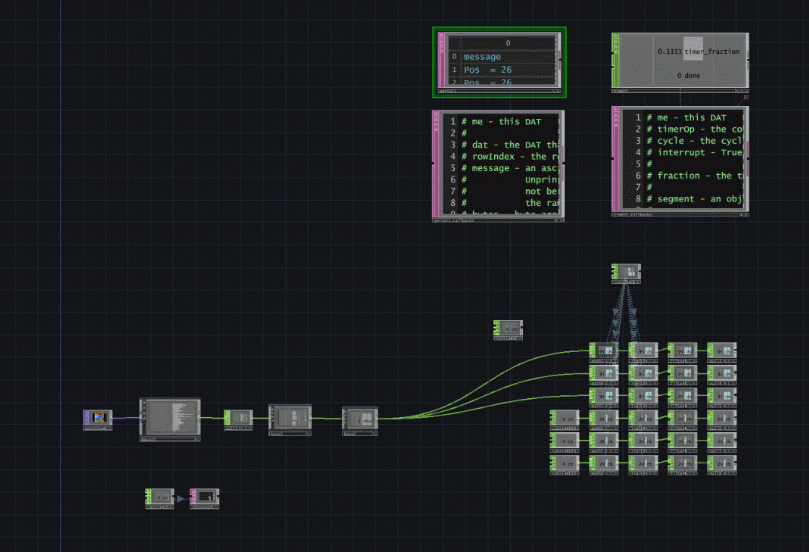Image resolution: width=809 pixels, height=552 pixels.
Task: Select the top-right node in the CHOP grid
Action: tap(722, 351)
